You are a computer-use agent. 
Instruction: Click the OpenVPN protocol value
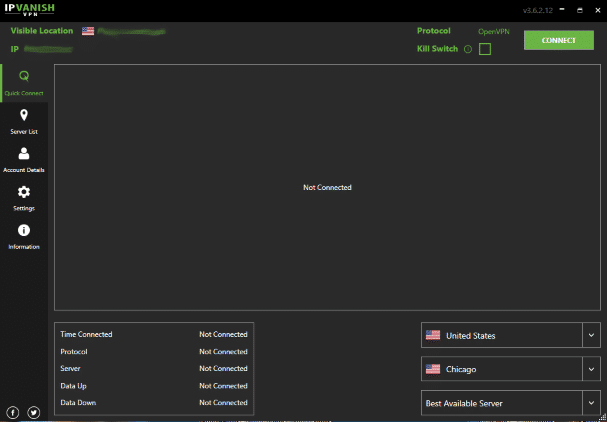point(494,31)
